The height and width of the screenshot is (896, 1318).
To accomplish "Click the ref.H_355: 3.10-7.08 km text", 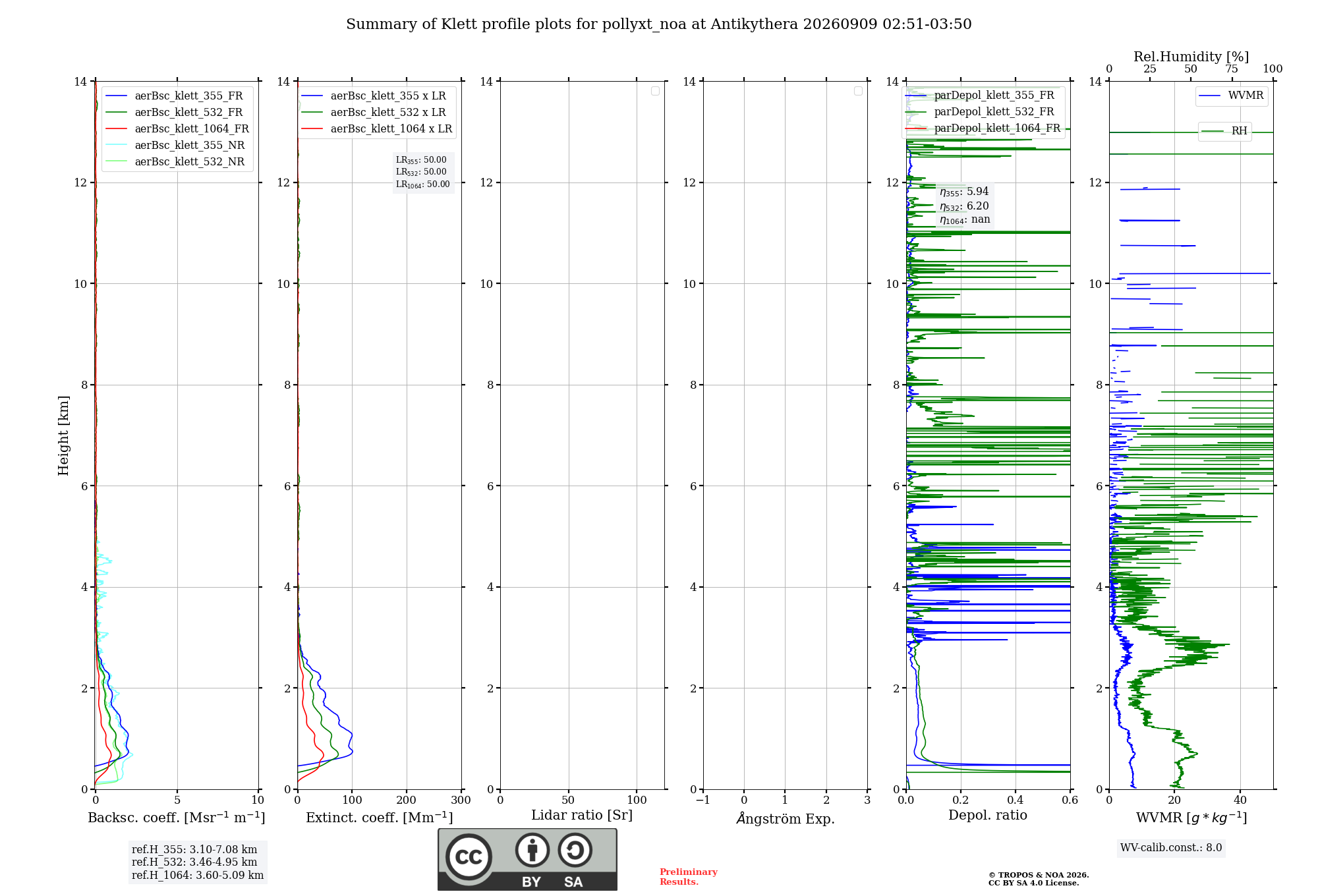I will pos(194,849).
